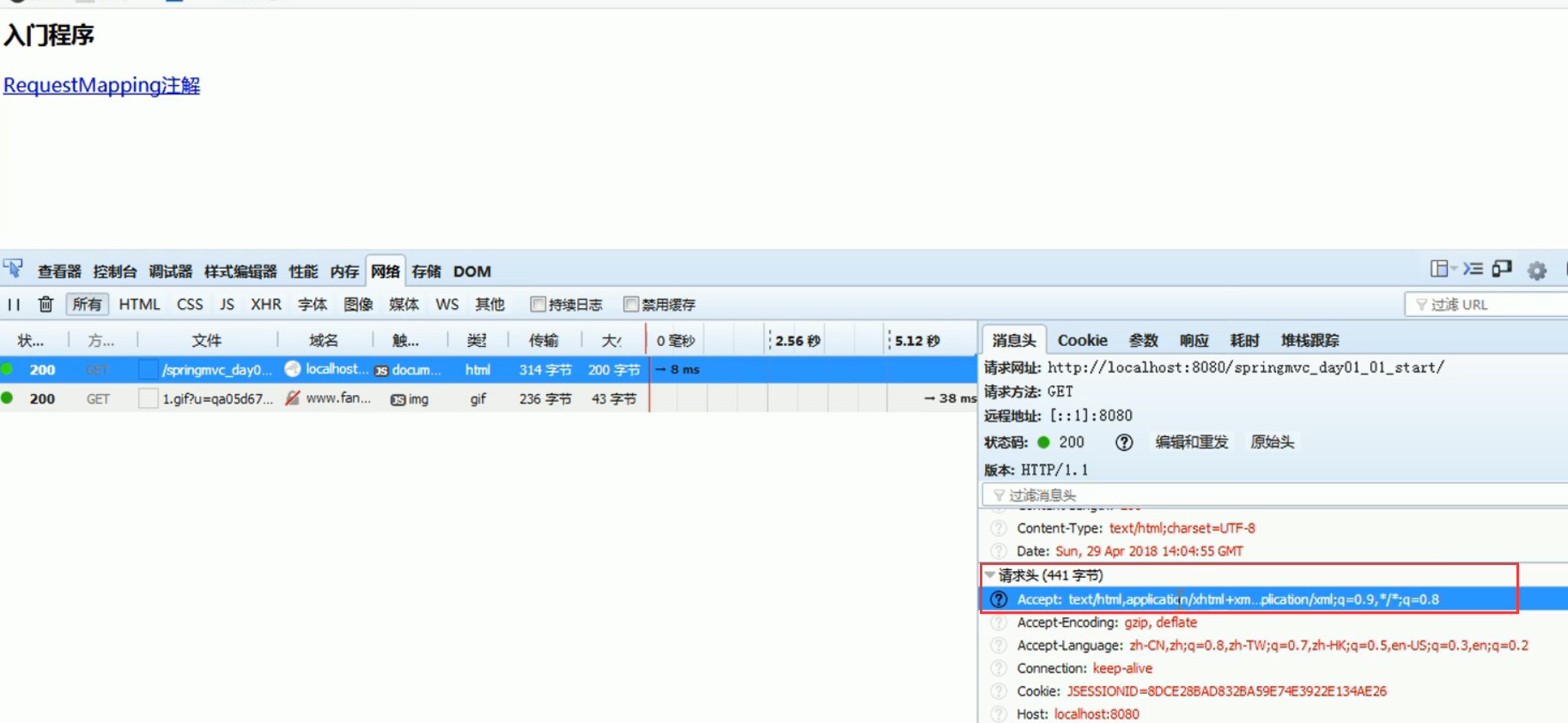The width and height of the screenshot is (1568, 723).
Task: Select the Accept-Language header row
Action: [x=1273, y=646]
